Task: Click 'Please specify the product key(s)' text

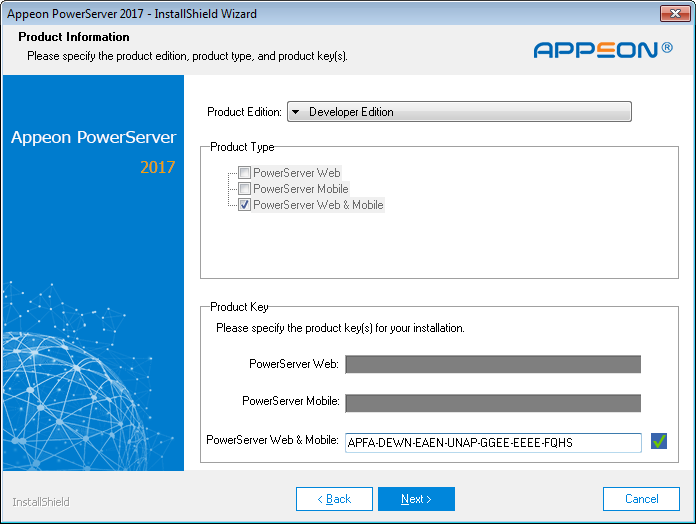Action: (340, 328)
